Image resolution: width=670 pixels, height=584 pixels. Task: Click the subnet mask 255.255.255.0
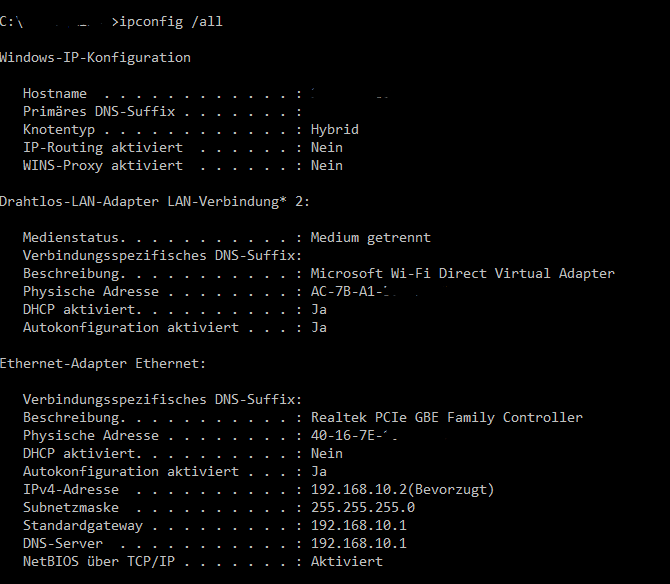click(x=363, y=508)
